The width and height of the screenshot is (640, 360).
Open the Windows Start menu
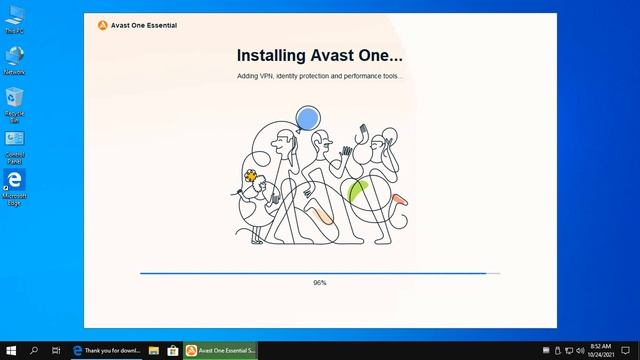tap(11, 351)
